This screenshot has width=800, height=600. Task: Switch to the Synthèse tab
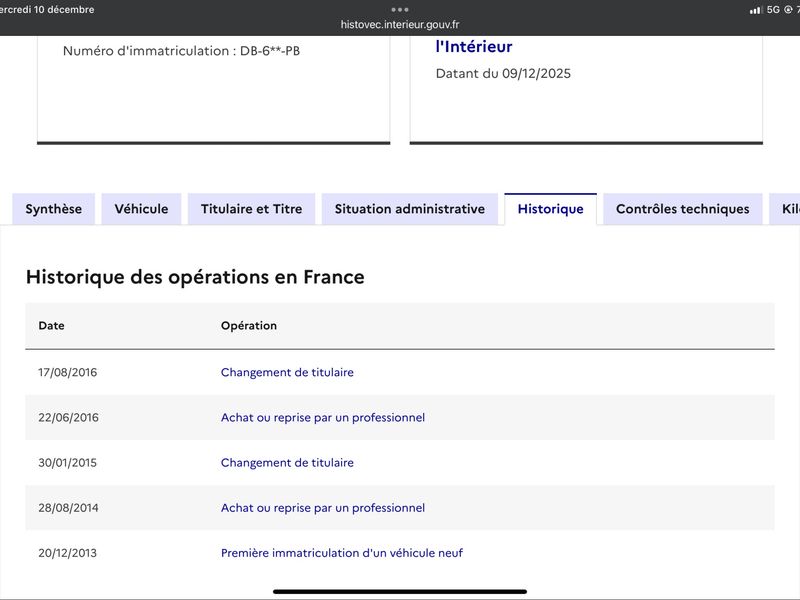click(54, 209)
